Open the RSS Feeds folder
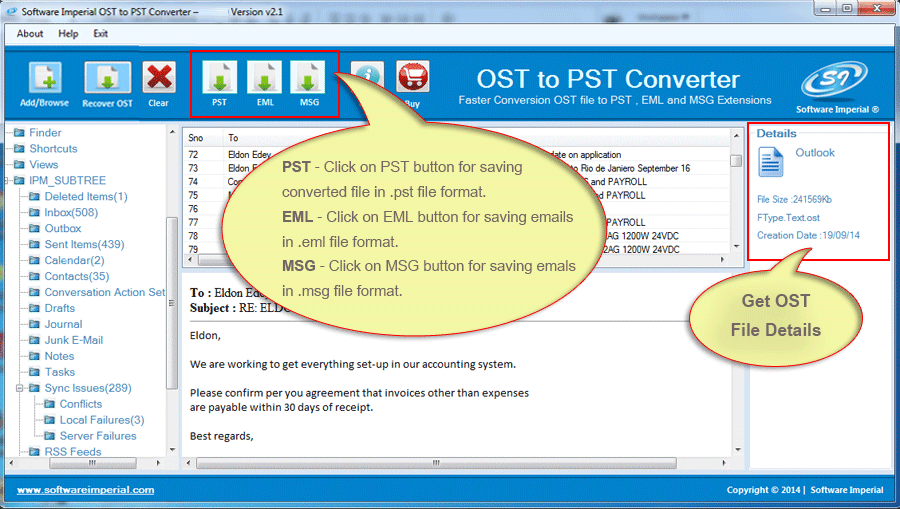The width and height of the screenshot is (900, 509). 72,452
